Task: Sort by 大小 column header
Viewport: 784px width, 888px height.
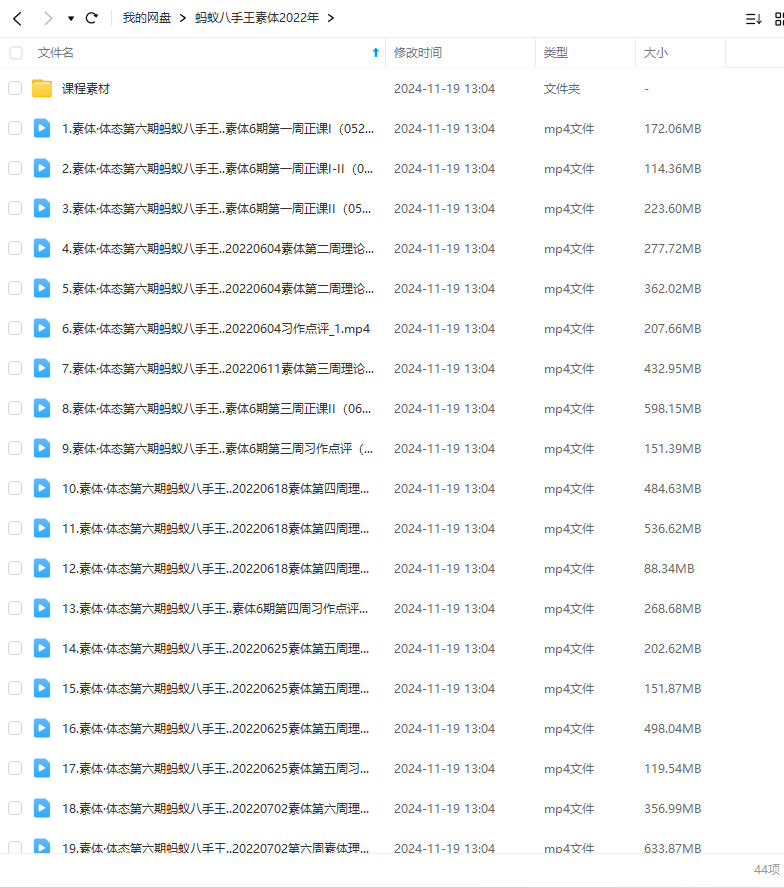Action: pyautogui.click(x=656, y=53)
